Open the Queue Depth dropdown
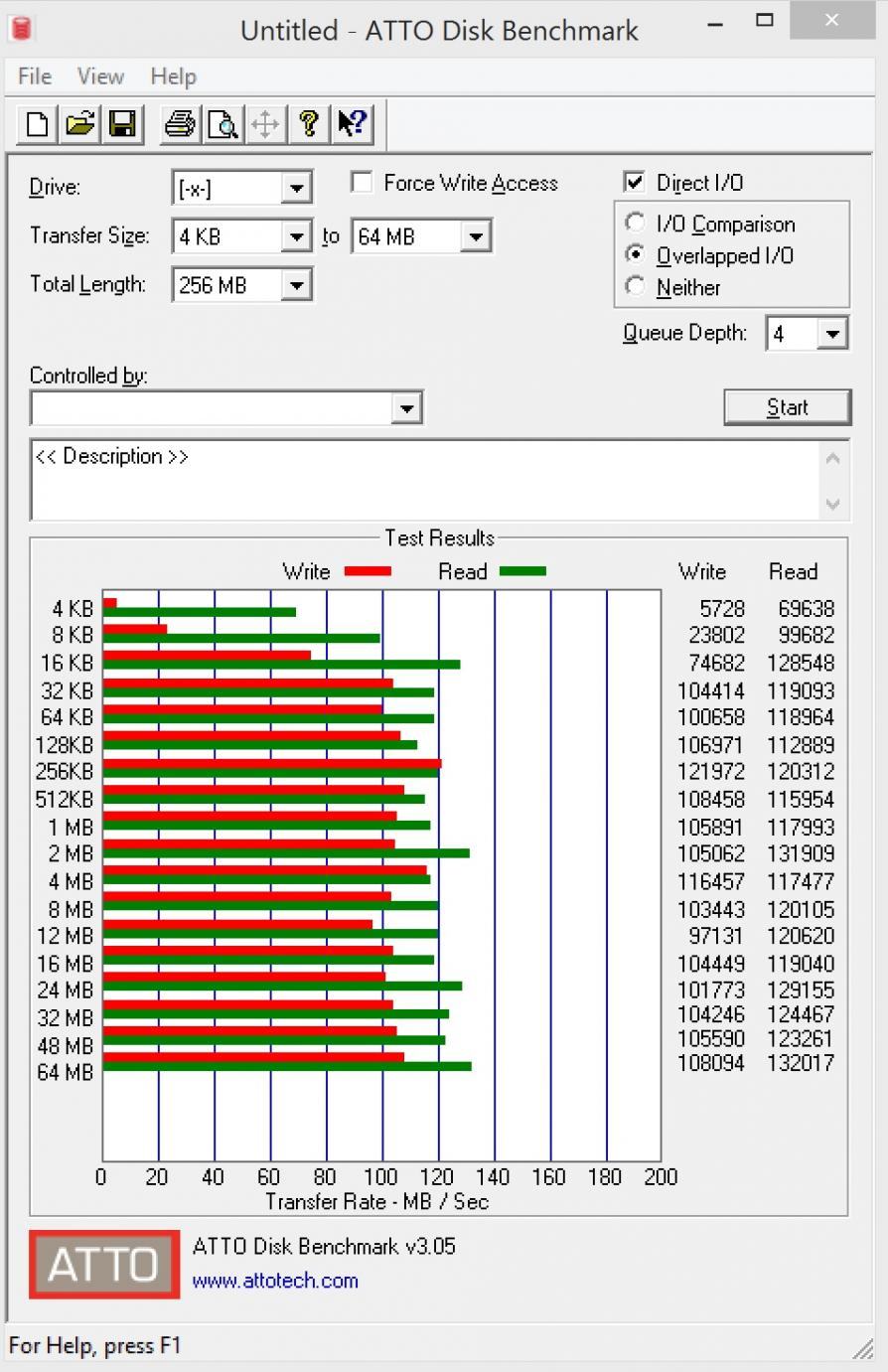888x1372 pixels. coord(832,334)
